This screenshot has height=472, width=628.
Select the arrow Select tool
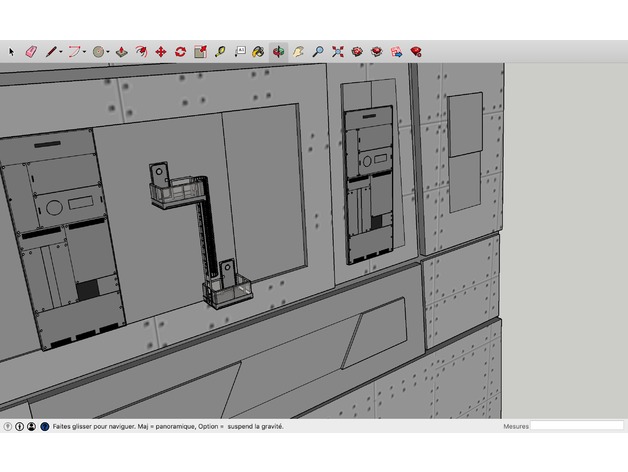pyautogui.click(x=11, y=52)
